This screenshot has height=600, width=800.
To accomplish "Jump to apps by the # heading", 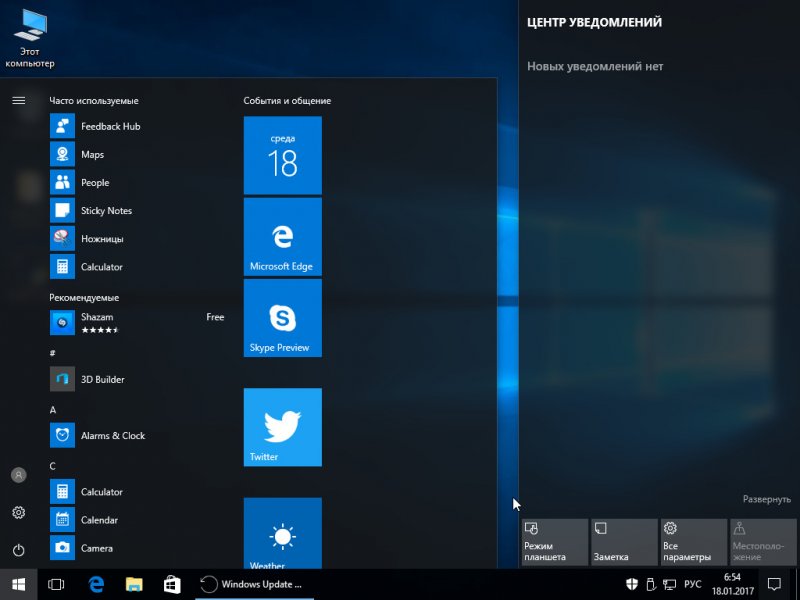I will [53, 353].
